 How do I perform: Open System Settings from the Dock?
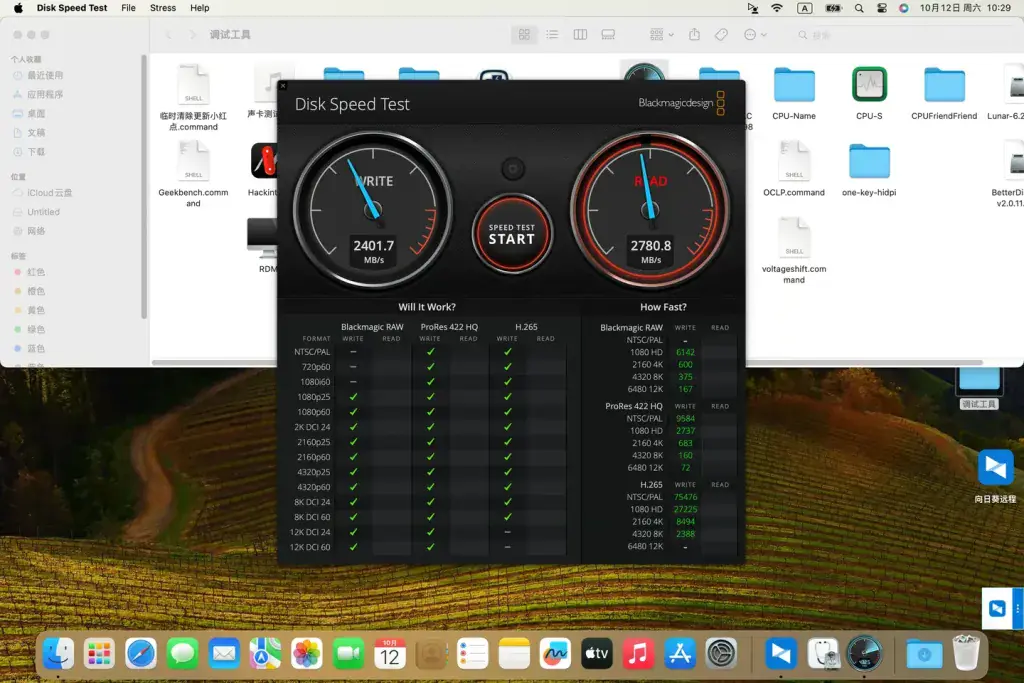[721, 654]
